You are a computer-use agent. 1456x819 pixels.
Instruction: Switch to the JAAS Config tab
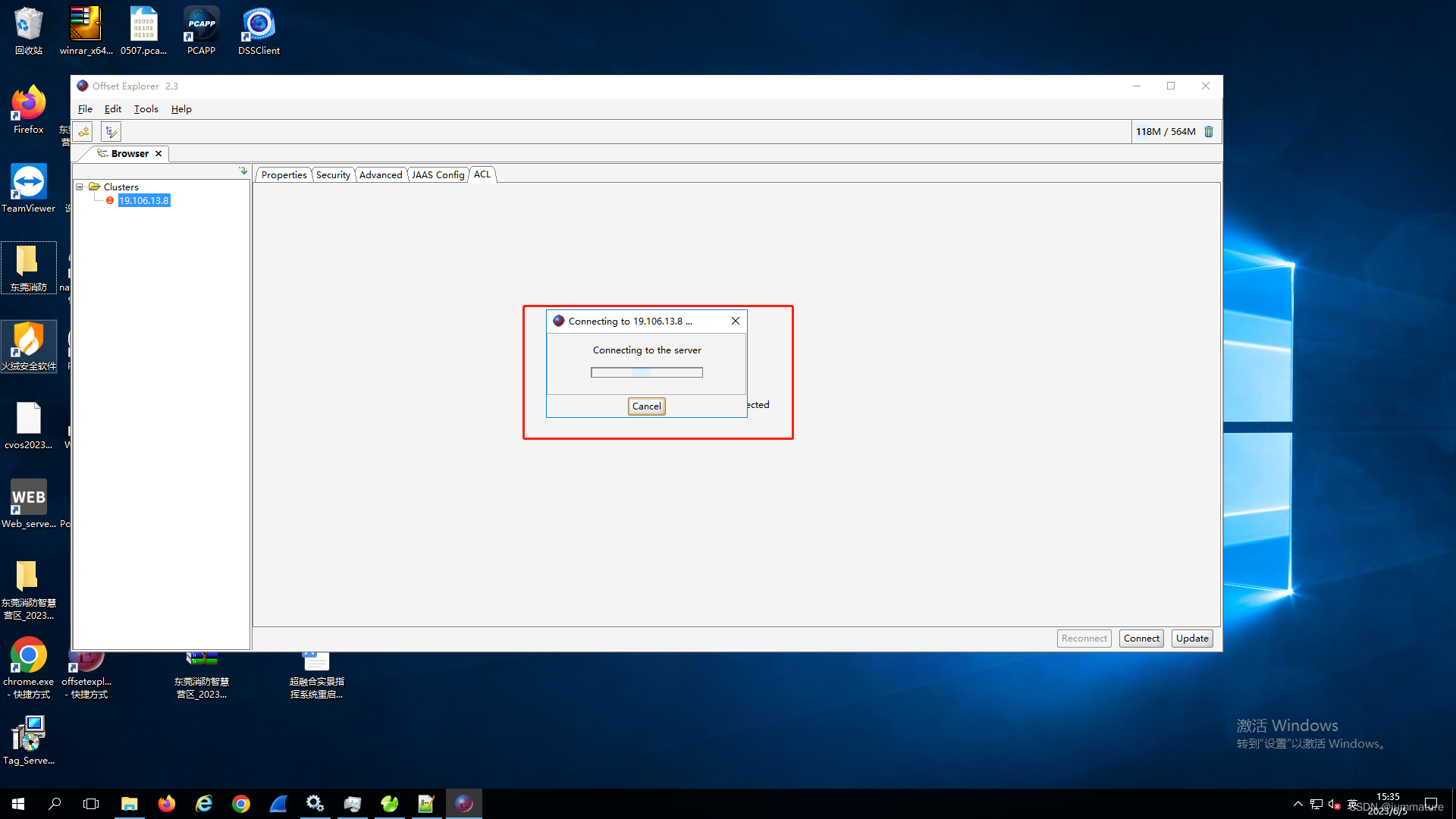[x=438, y=175]
